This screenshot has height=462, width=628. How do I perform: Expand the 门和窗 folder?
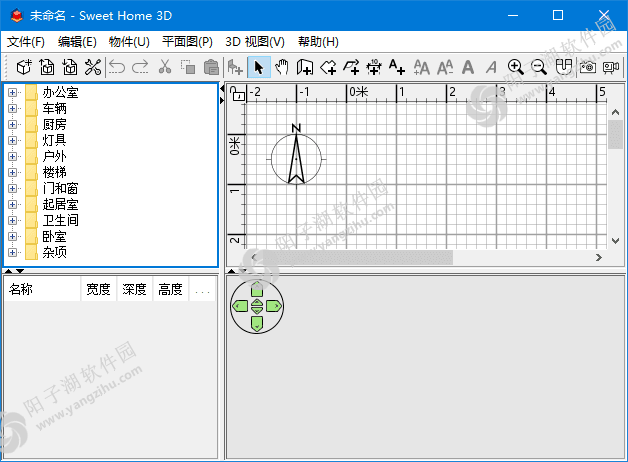pyautogui.click(x=12, y=189)
